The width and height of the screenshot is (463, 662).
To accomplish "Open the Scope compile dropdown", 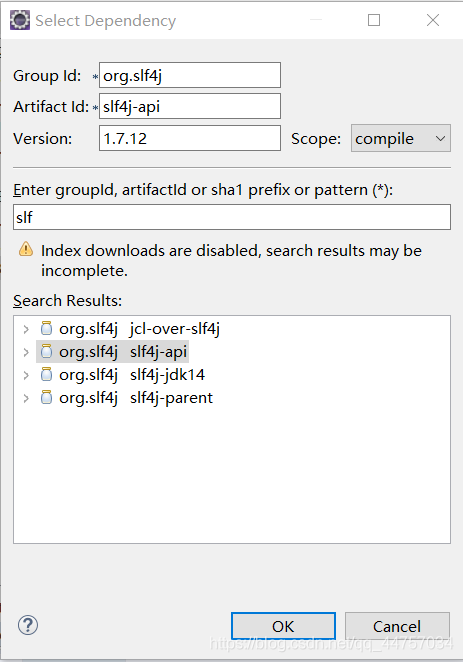I will [401, 138].
